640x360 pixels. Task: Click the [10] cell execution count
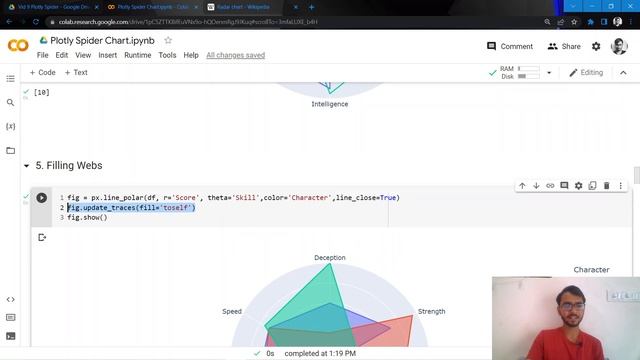[x=42, y=92]
